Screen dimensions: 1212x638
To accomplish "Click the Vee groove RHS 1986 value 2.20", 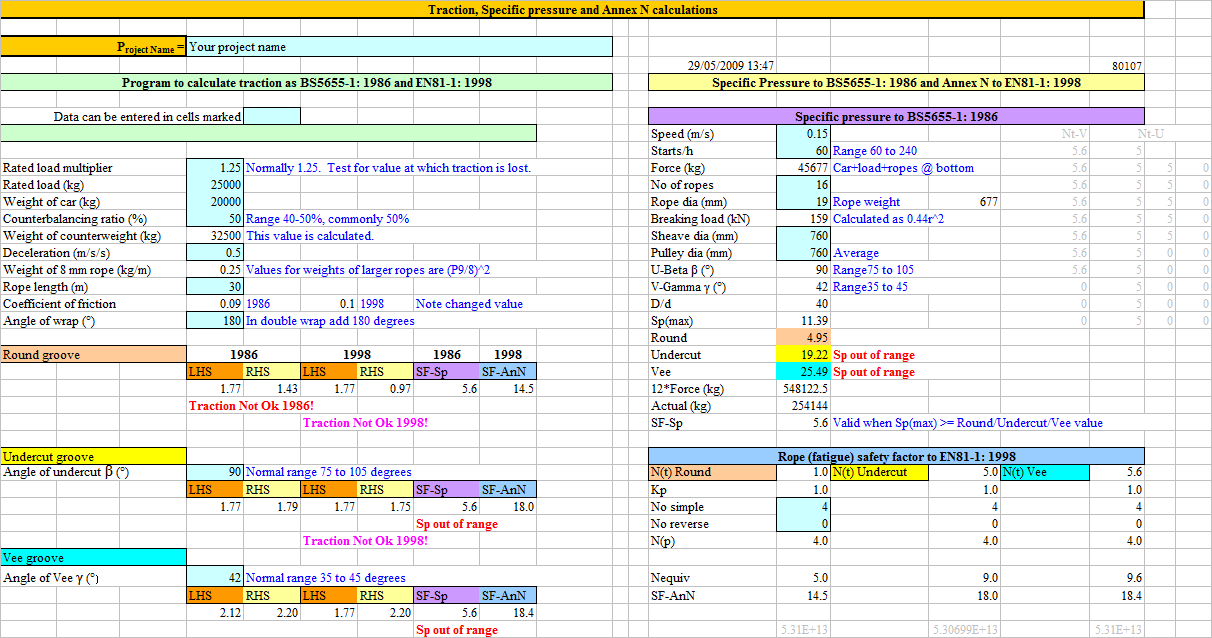I will 287,613.
